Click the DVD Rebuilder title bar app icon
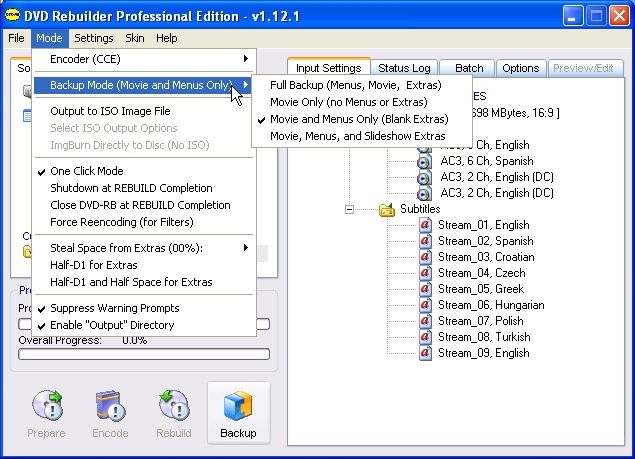 tap(13, 15)
